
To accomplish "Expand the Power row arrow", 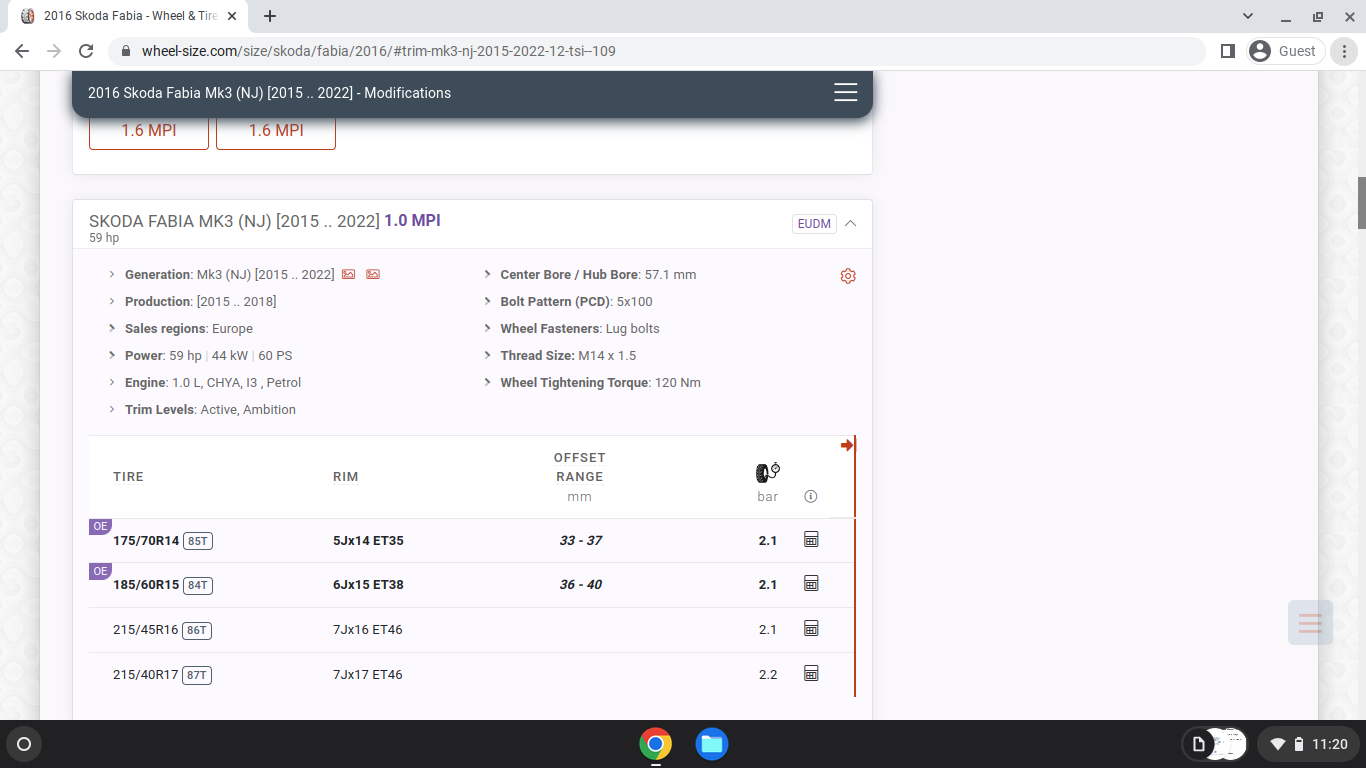I will tap(113, 355).
